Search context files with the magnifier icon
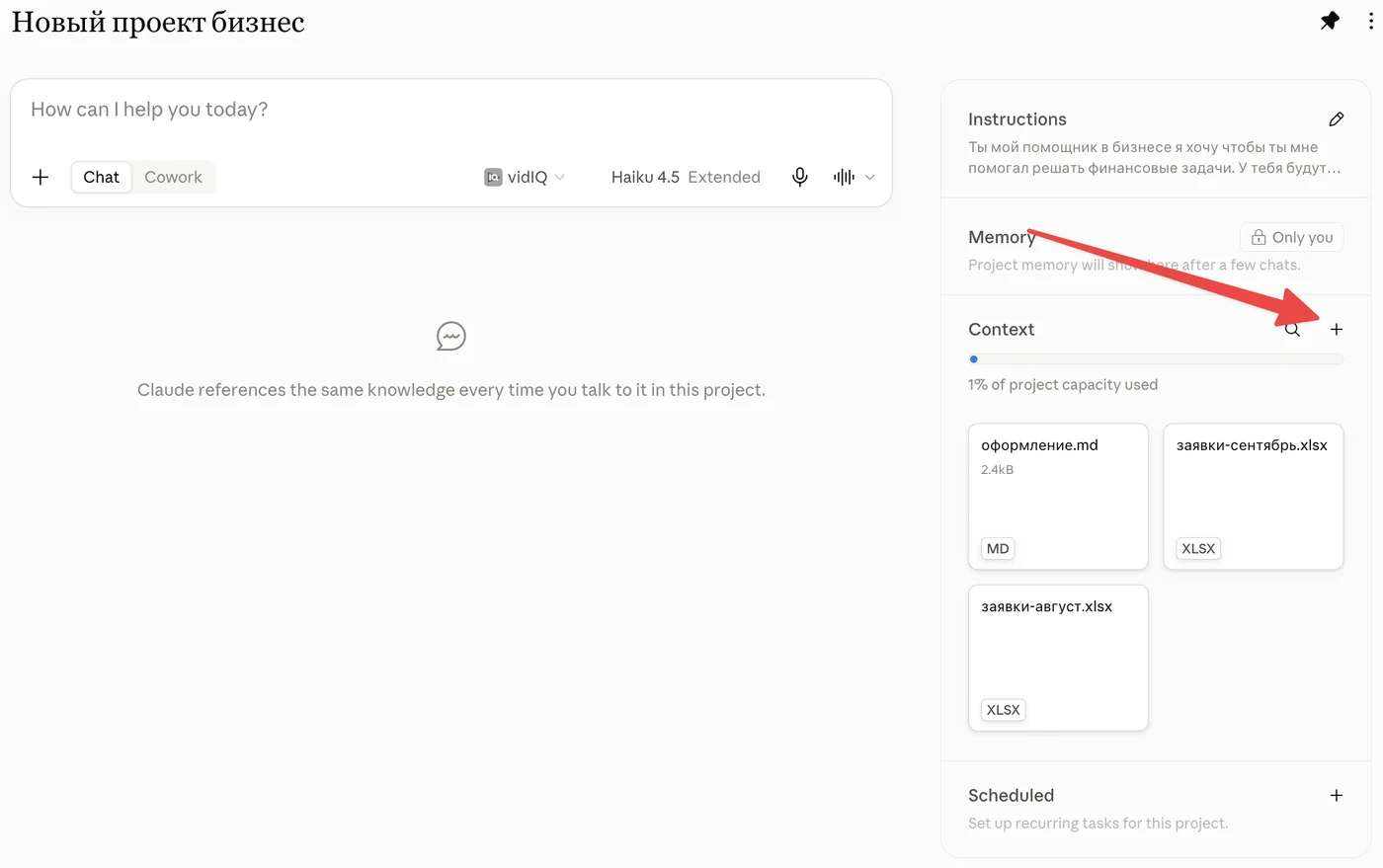Viewport: 1383px width, 868px height. (x=1292, y=330)
